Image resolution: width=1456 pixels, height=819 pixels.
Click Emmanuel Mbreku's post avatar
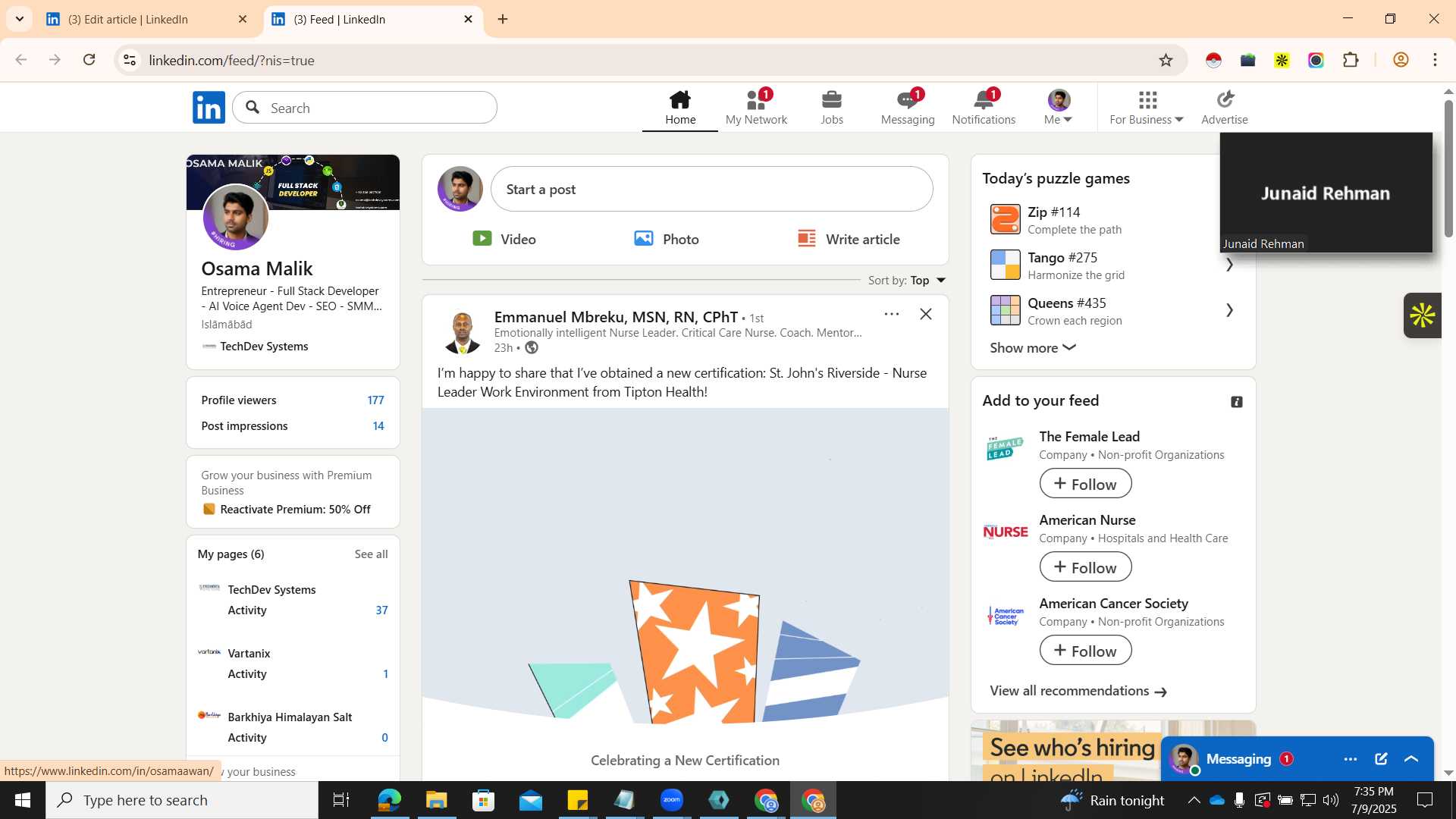(462, 331)
